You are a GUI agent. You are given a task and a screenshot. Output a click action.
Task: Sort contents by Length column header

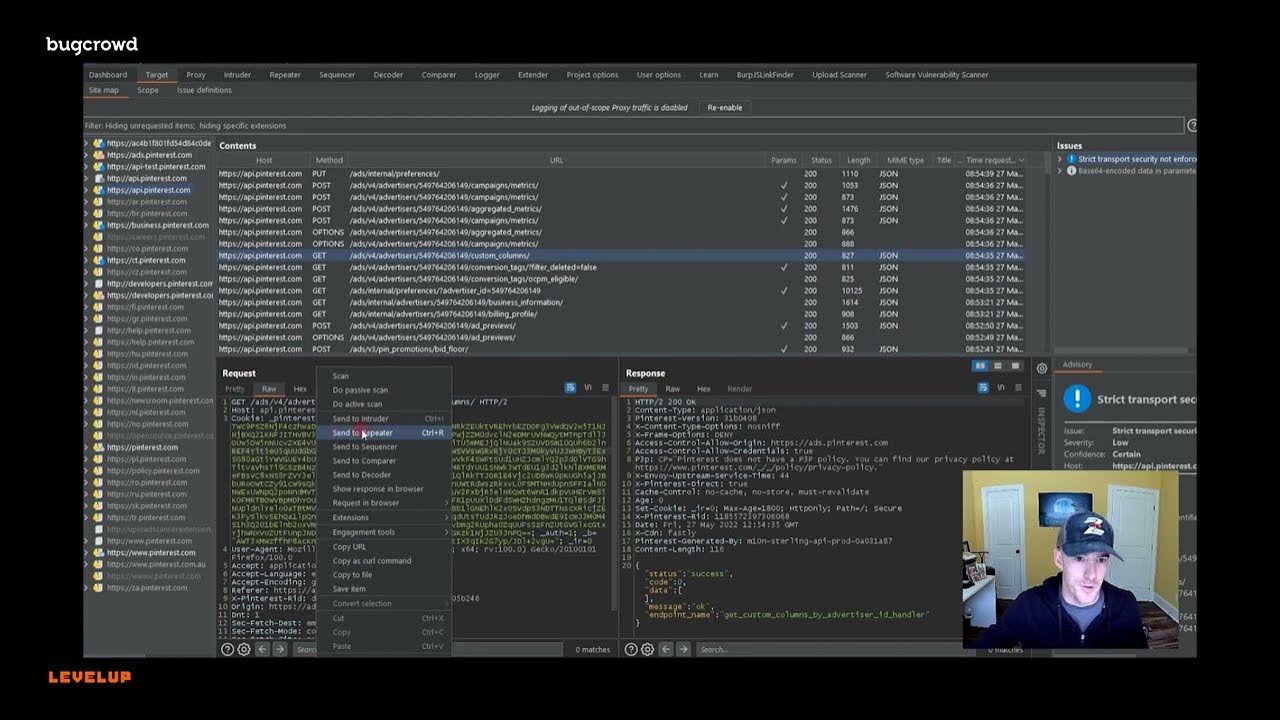point(859,160)
